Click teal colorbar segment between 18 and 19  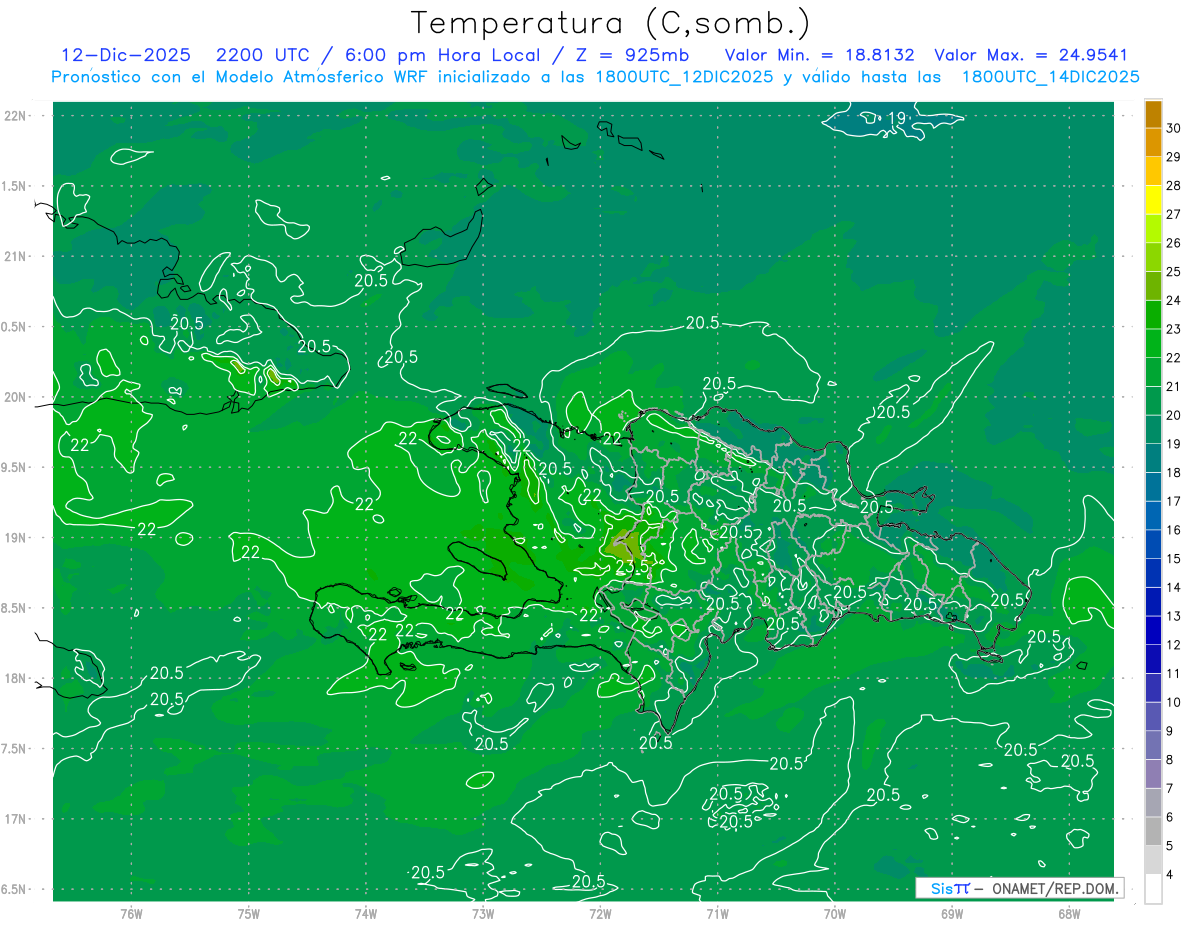[x=1153, y=458]
